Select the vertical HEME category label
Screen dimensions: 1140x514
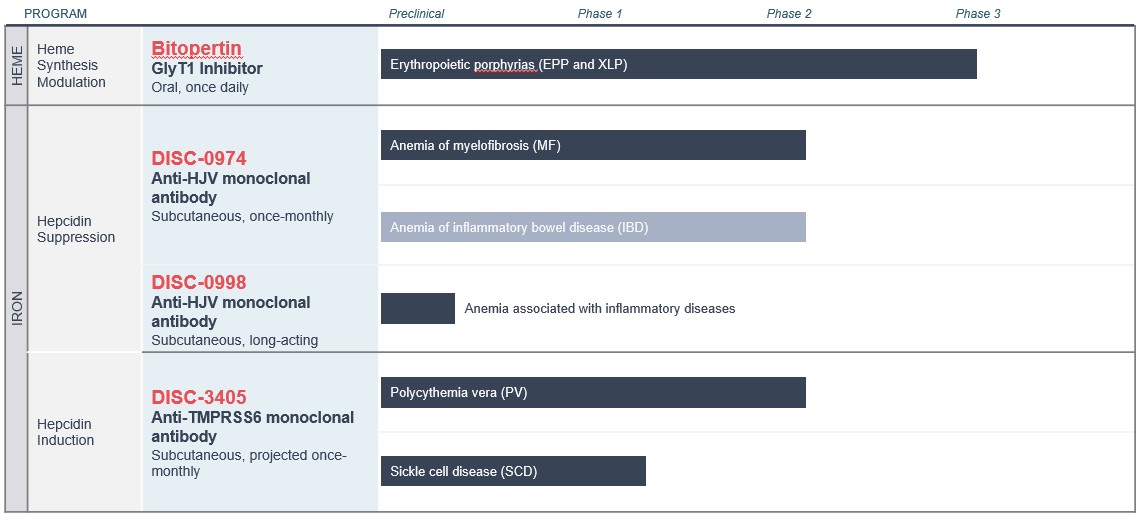[17, 65]
